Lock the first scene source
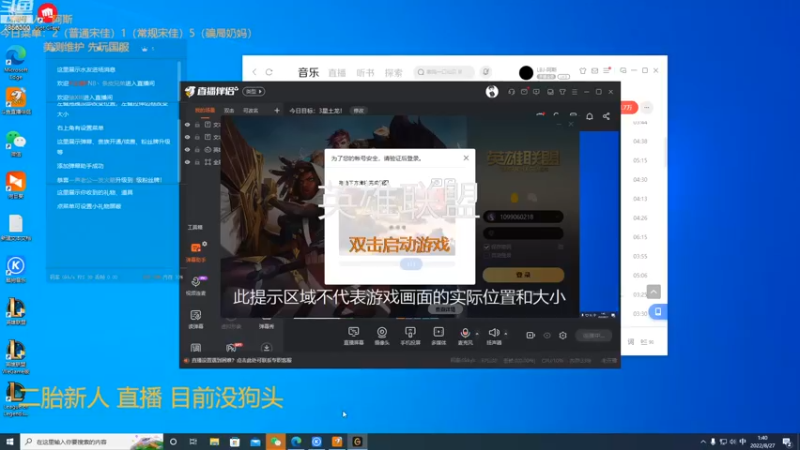Image resolution: width=800 pixels, height=450 pixels. point(197,124)
